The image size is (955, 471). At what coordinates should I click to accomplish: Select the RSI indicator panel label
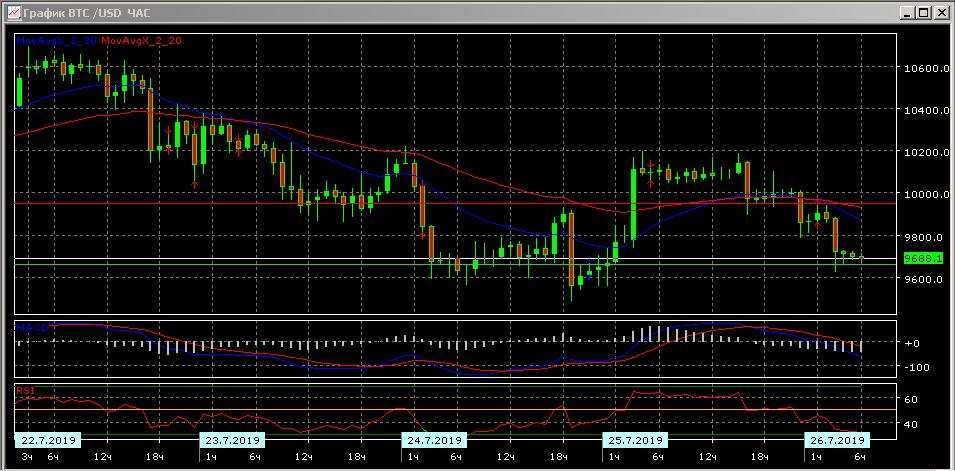click(24, 391)
